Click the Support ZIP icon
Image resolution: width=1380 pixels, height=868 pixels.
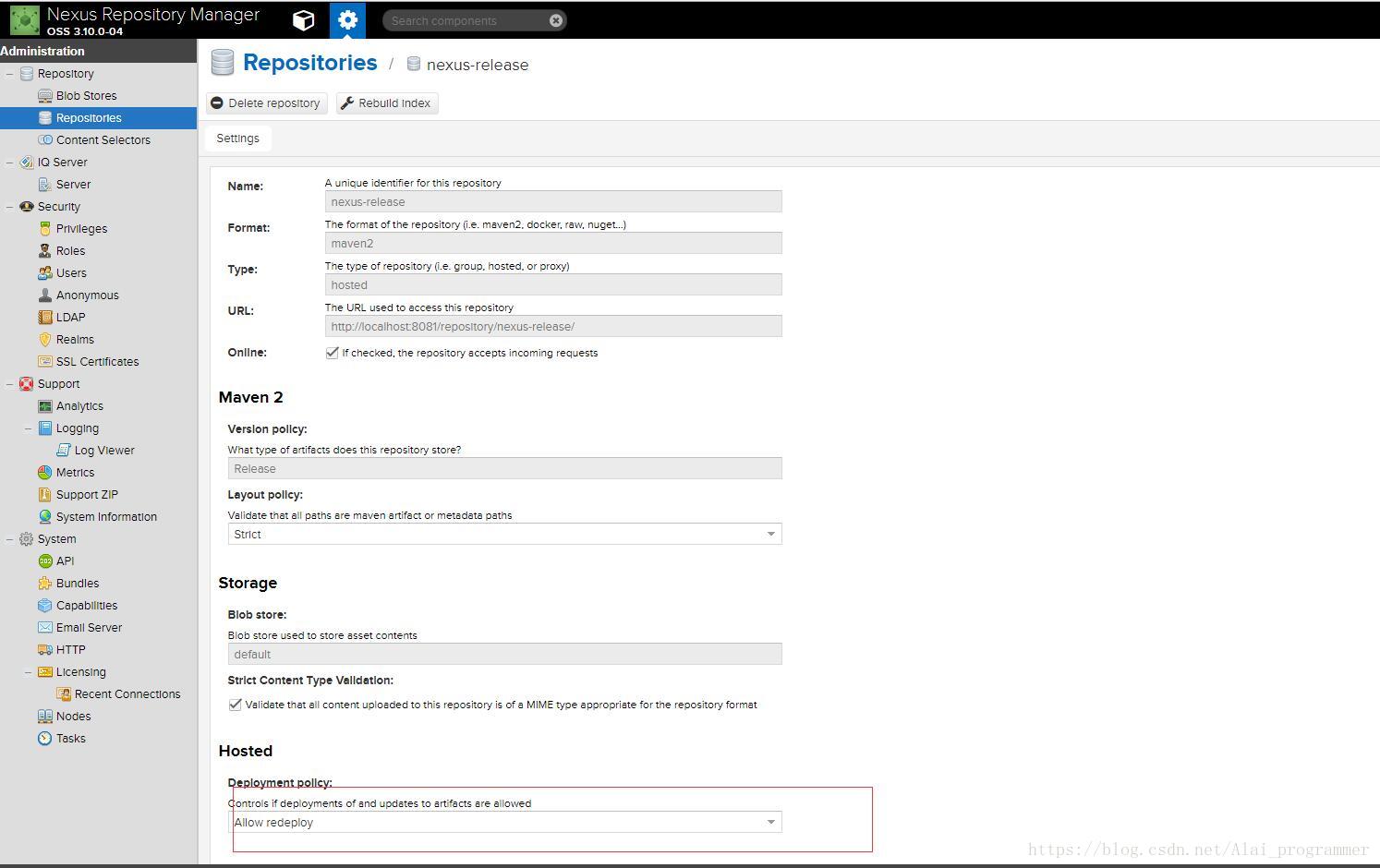point(45,495)
